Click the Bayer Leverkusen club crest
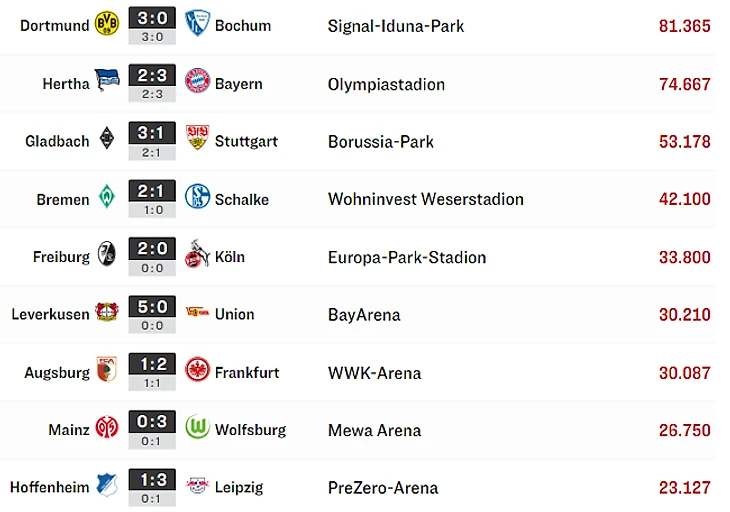 pos(106,313)
